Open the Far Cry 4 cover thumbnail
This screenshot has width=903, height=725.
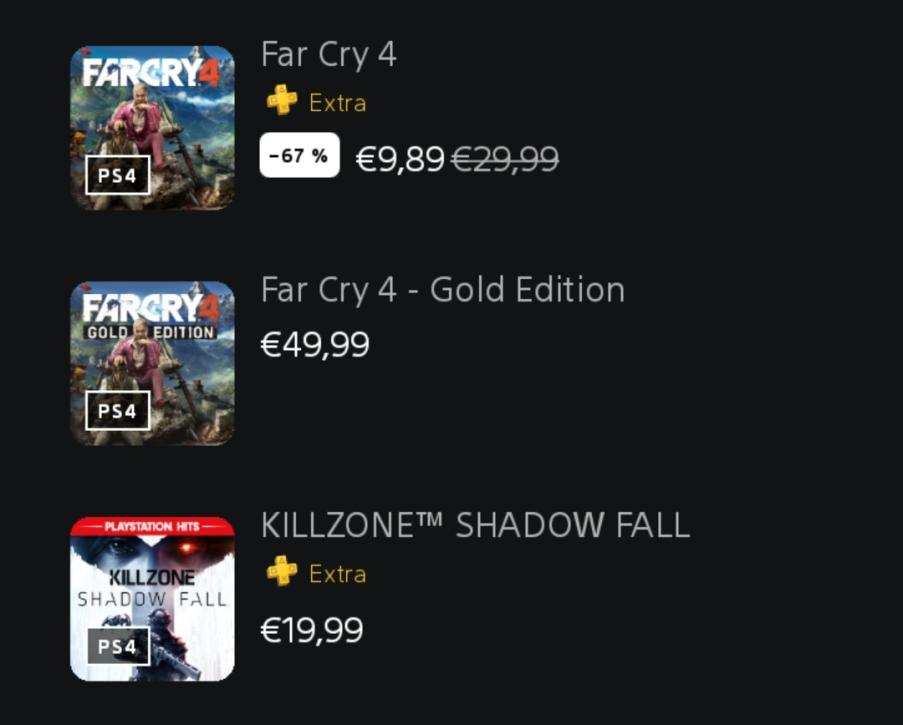(152, 110)
